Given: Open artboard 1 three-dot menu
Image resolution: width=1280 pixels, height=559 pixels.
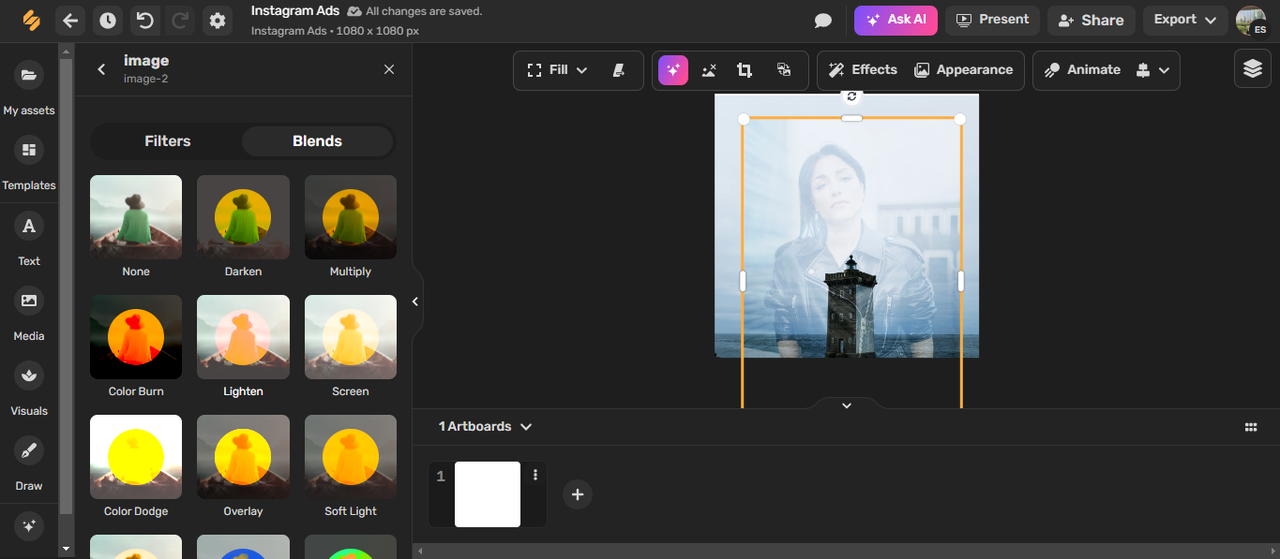Looking at the screenshot, I should click(x=535, y=475).
